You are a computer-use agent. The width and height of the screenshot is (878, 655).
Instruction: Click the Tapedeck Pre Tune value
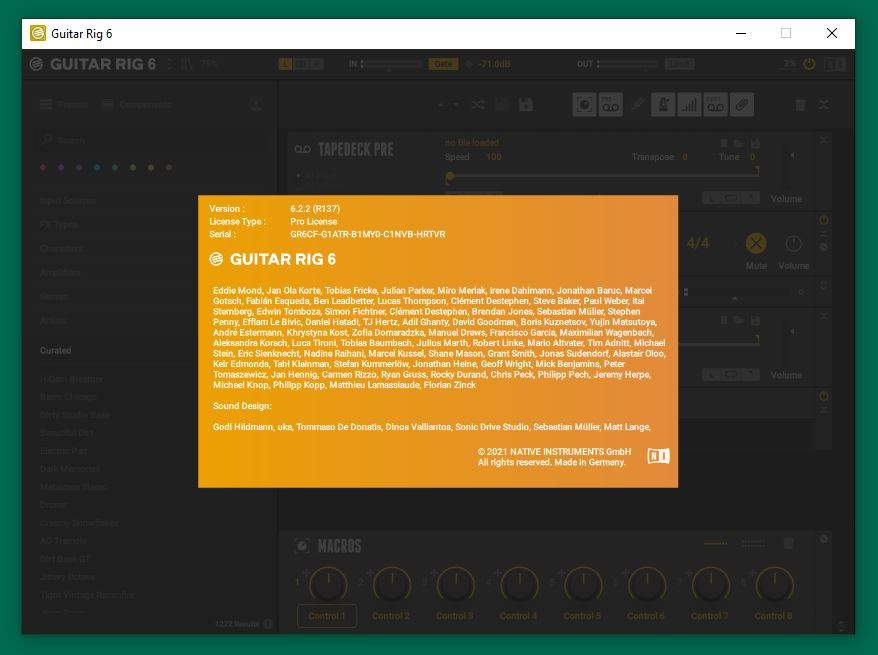click(753, 157)
